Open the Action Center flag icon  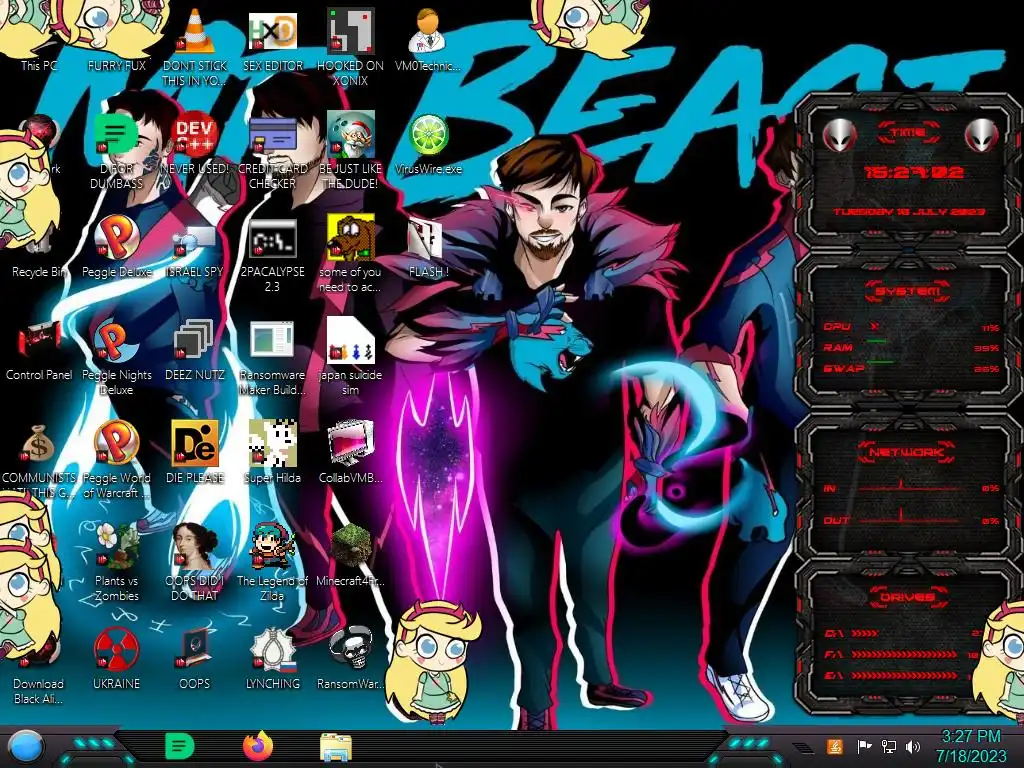coord(864,746)
